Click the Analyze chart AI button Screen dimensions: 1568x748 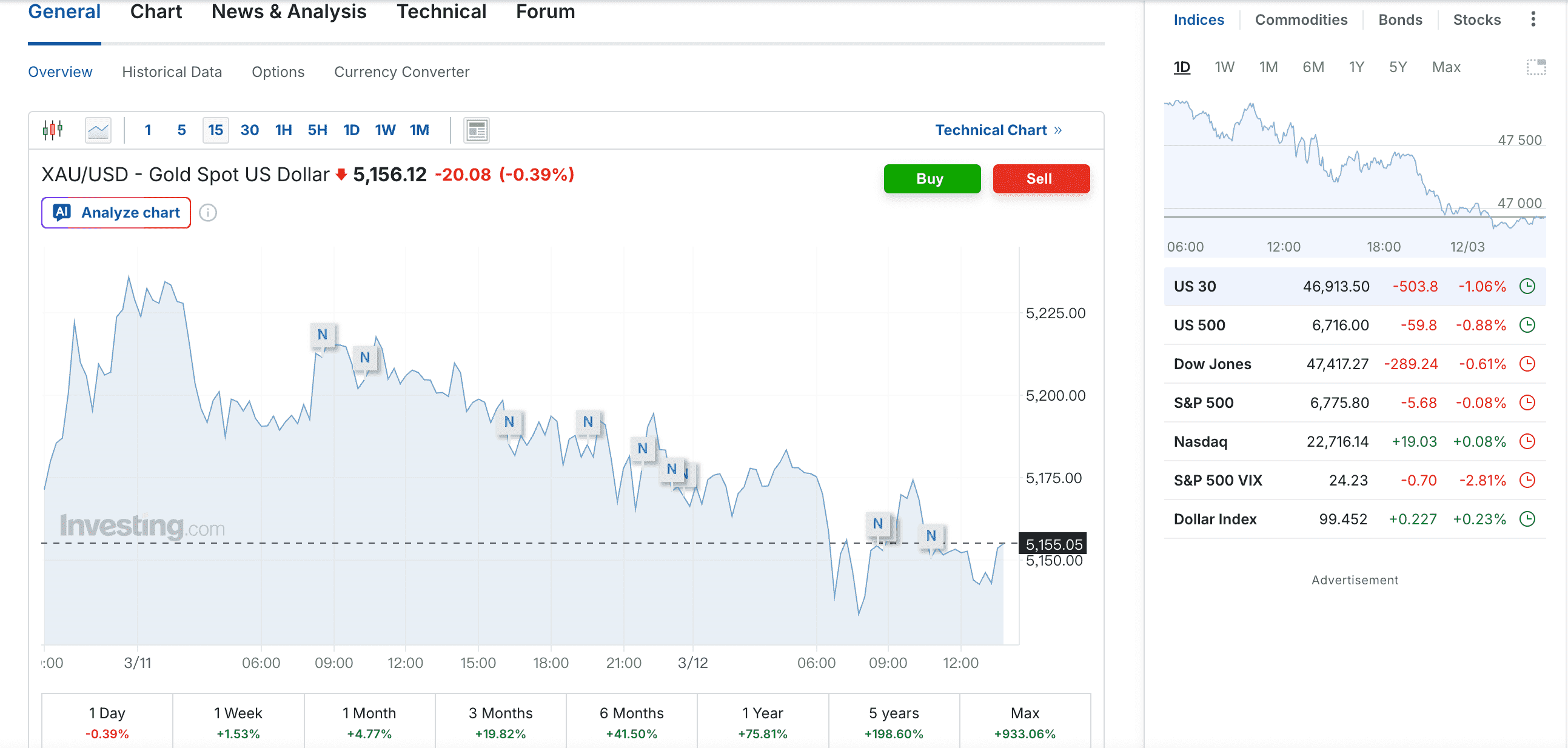116,212
